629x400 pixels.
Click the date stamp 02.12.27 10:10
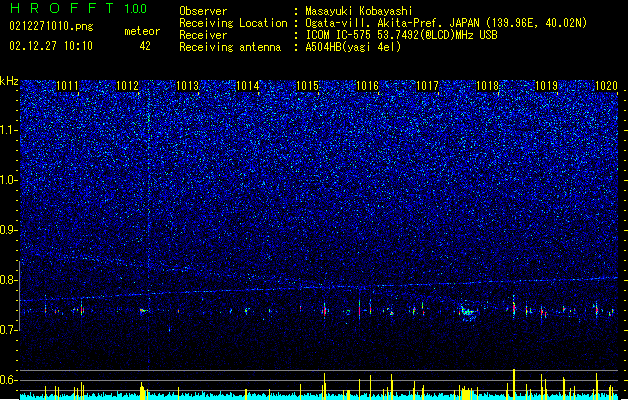(51, 46)
